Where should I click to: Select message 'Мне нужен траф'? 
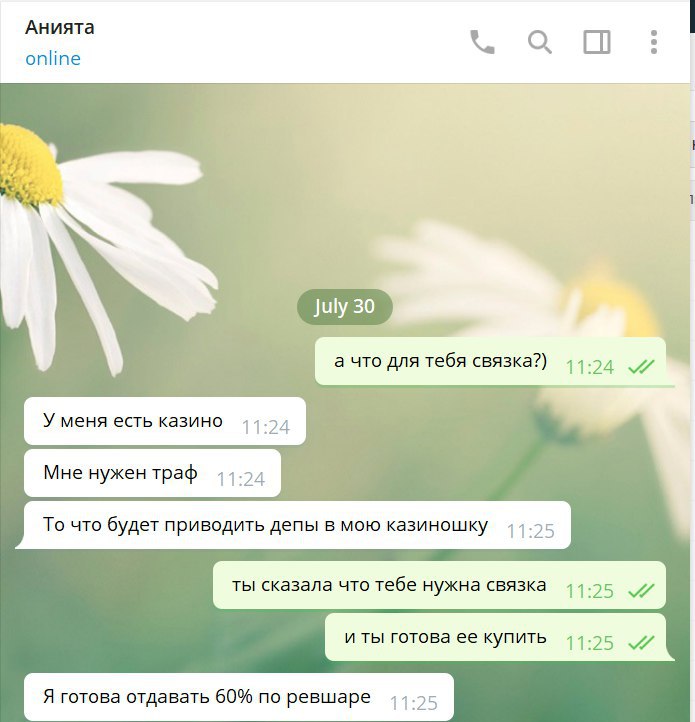click(x=152, y=473)
